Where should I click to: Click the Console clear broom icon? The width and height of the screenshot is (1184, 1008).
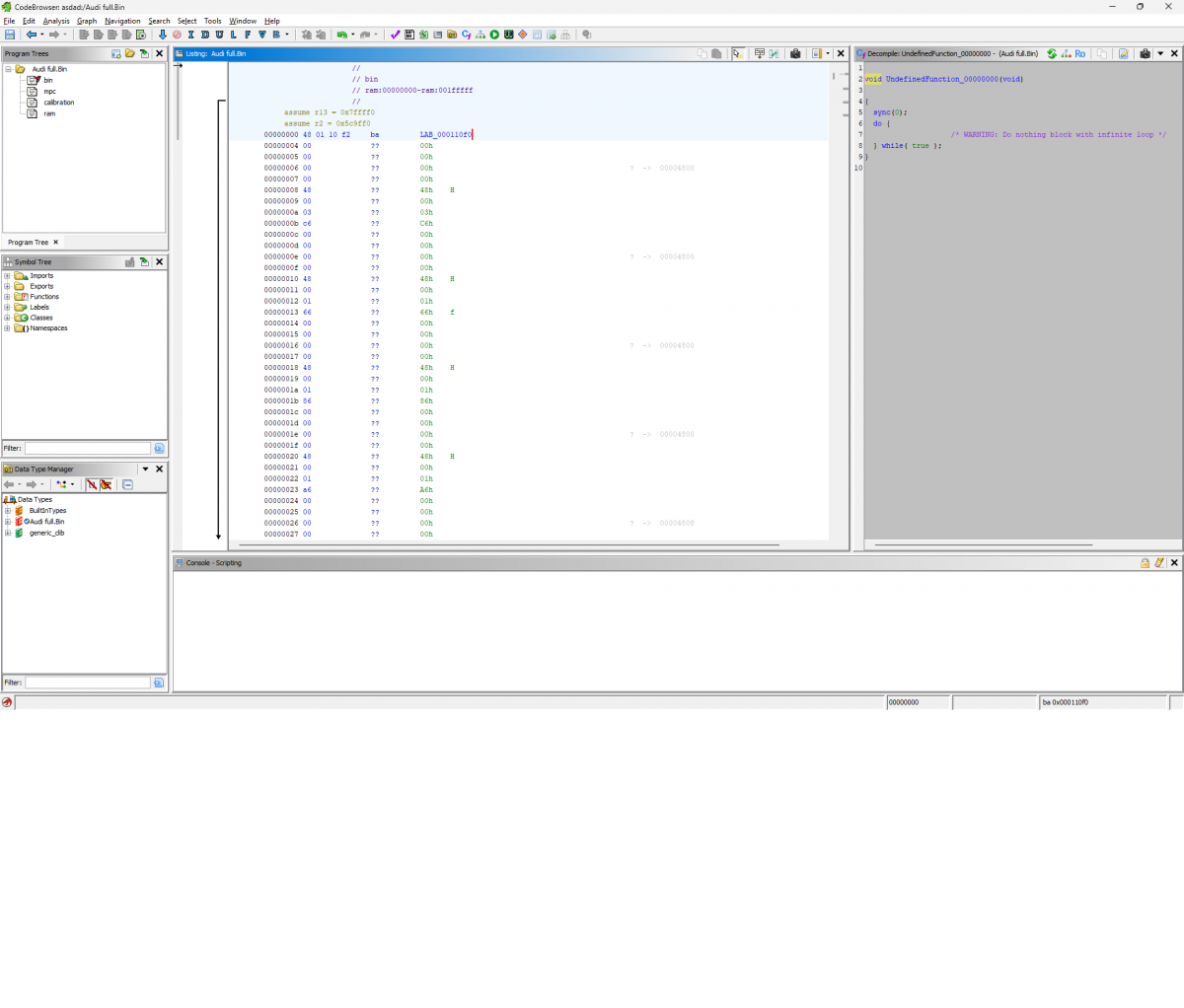1159,563
